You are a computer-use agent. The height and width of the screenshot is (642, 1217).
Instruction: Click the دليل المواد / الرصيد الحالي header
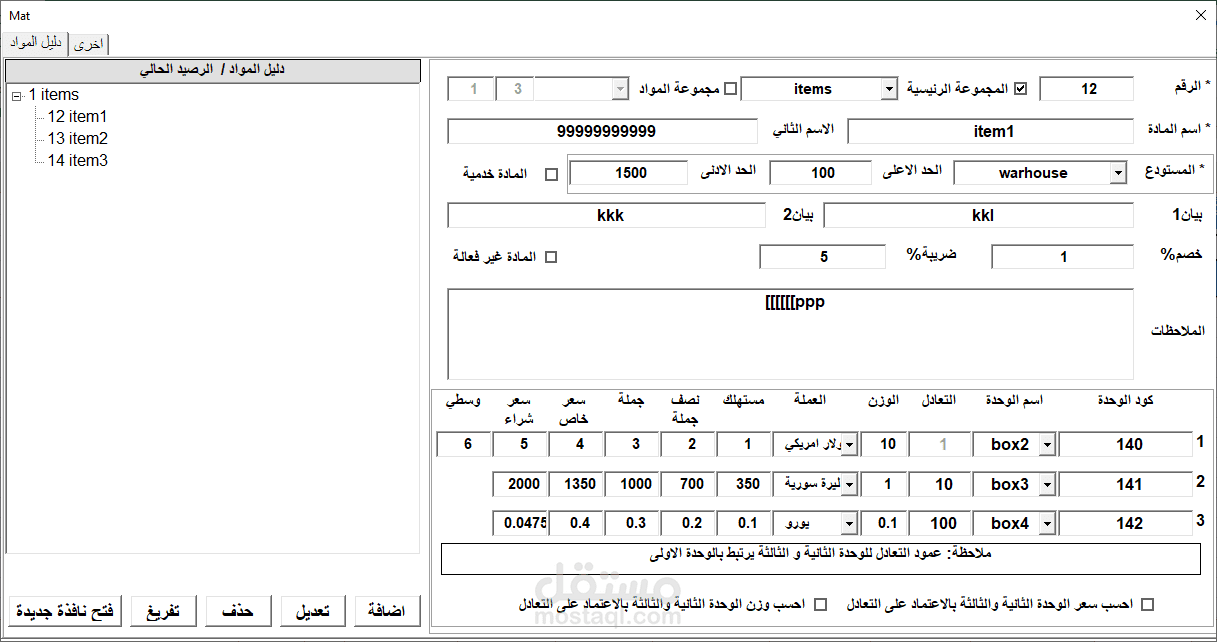click(212, 70)
